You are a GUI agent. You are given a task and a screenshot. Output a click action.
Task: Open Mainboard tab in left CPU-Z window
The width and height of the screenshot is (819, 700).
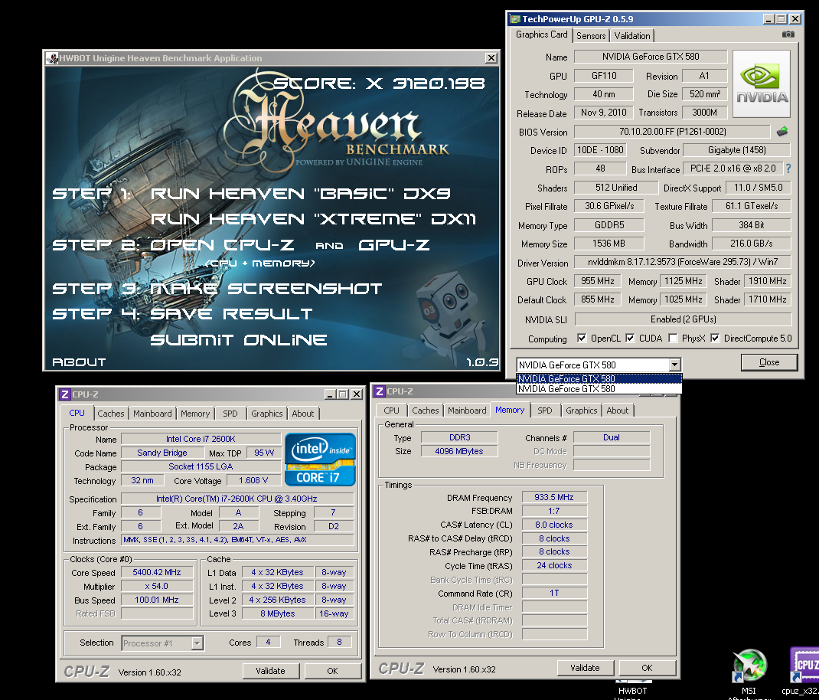point(152,413)
